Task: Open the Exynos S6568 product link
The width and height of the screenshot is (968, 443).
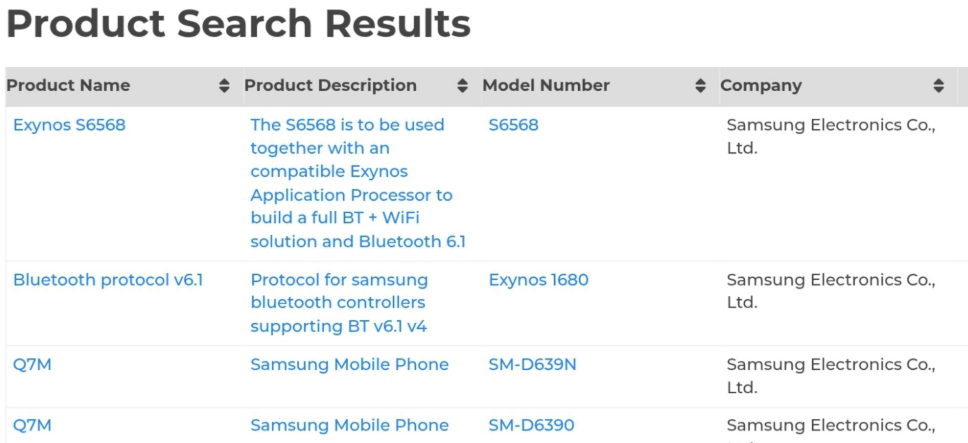Action: click(69, 125)
